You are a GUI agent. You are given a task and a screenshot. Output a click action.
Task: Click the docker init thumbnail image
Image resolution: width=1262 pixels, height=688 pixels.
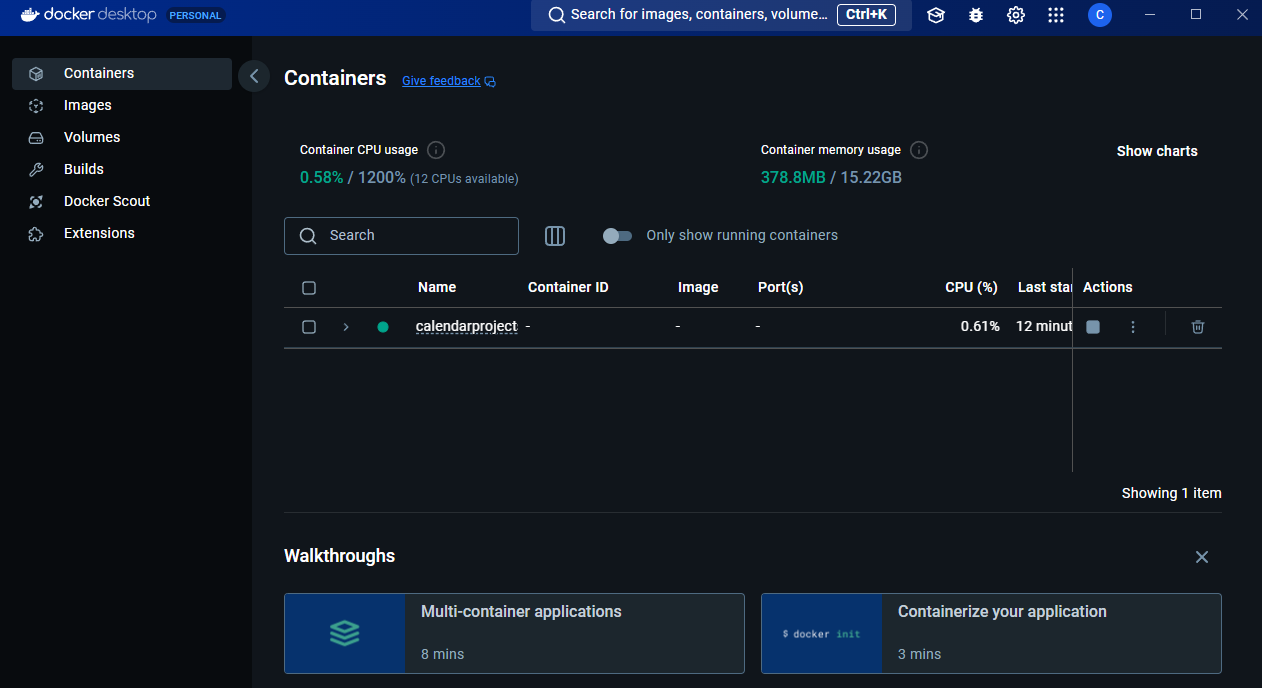click(821, 633)
